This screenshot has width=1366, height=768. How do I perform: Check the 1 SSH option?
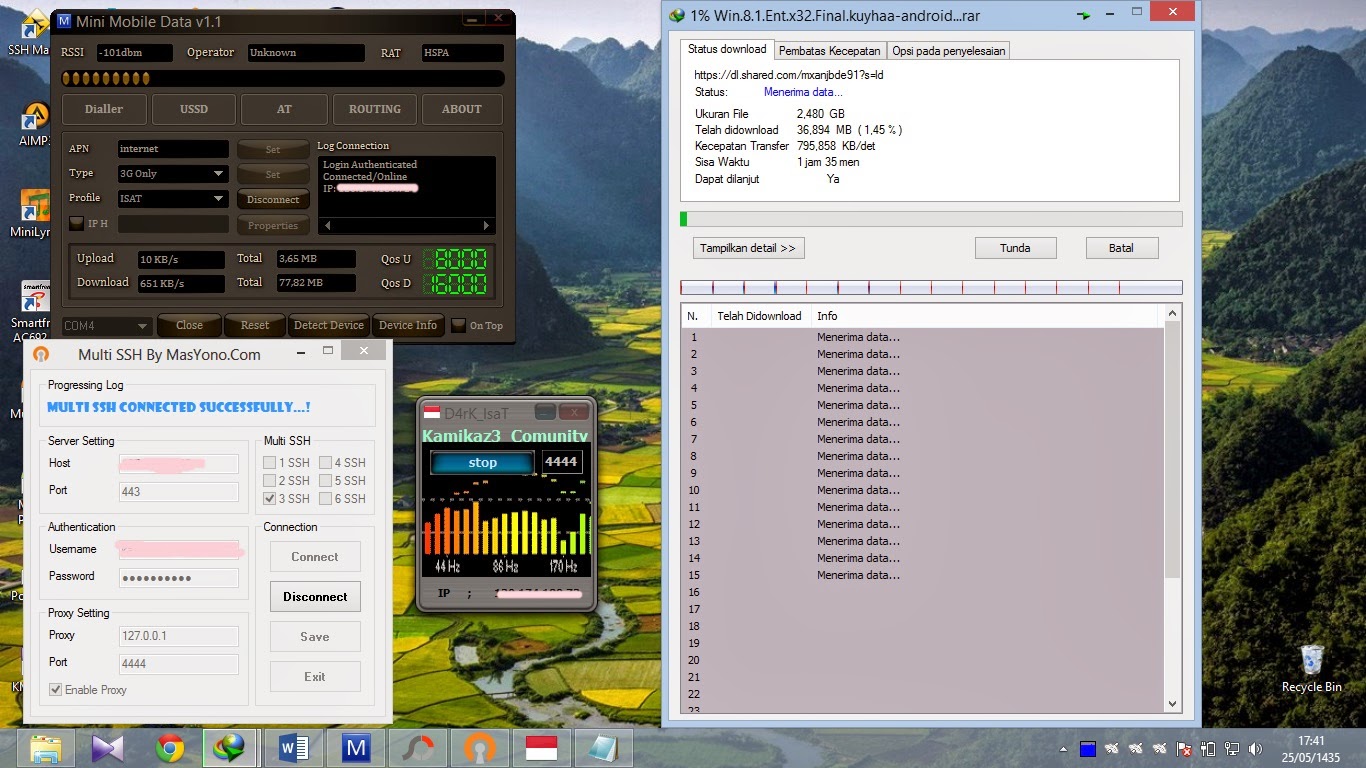pyautogui.click(x=270, y=463)
